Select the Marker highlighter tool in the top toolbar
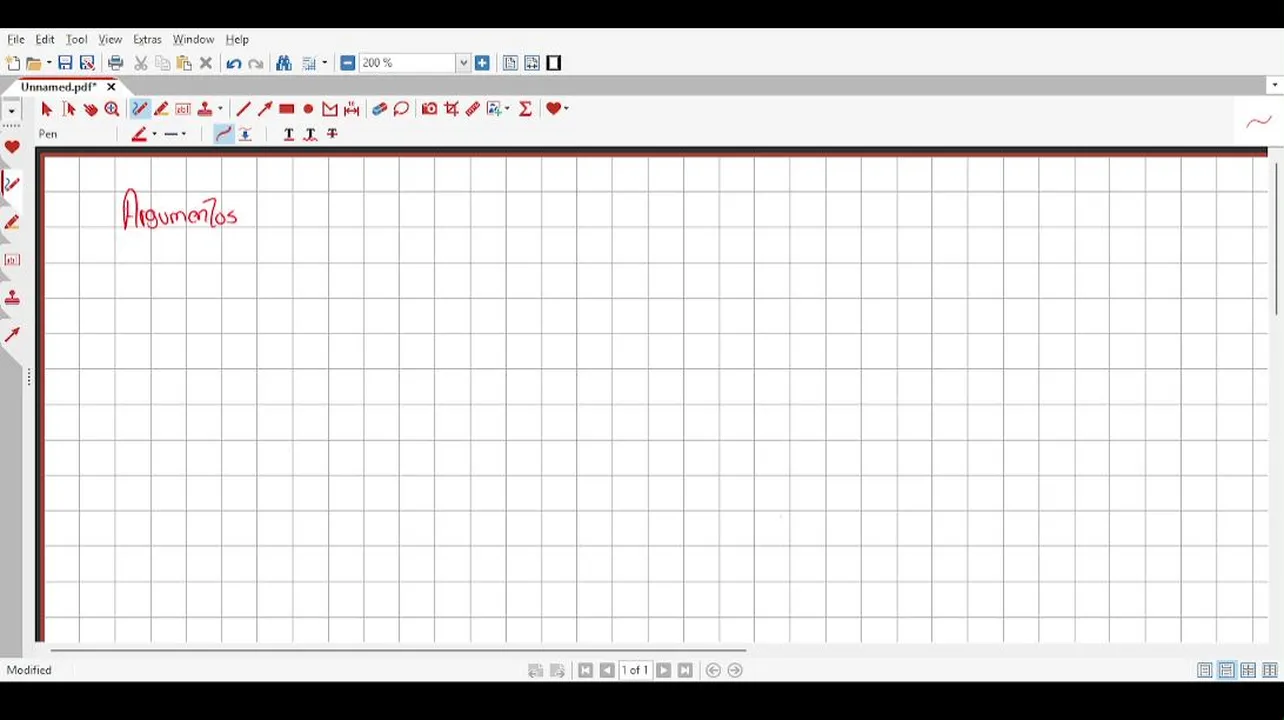 click(x=161, y=109)
